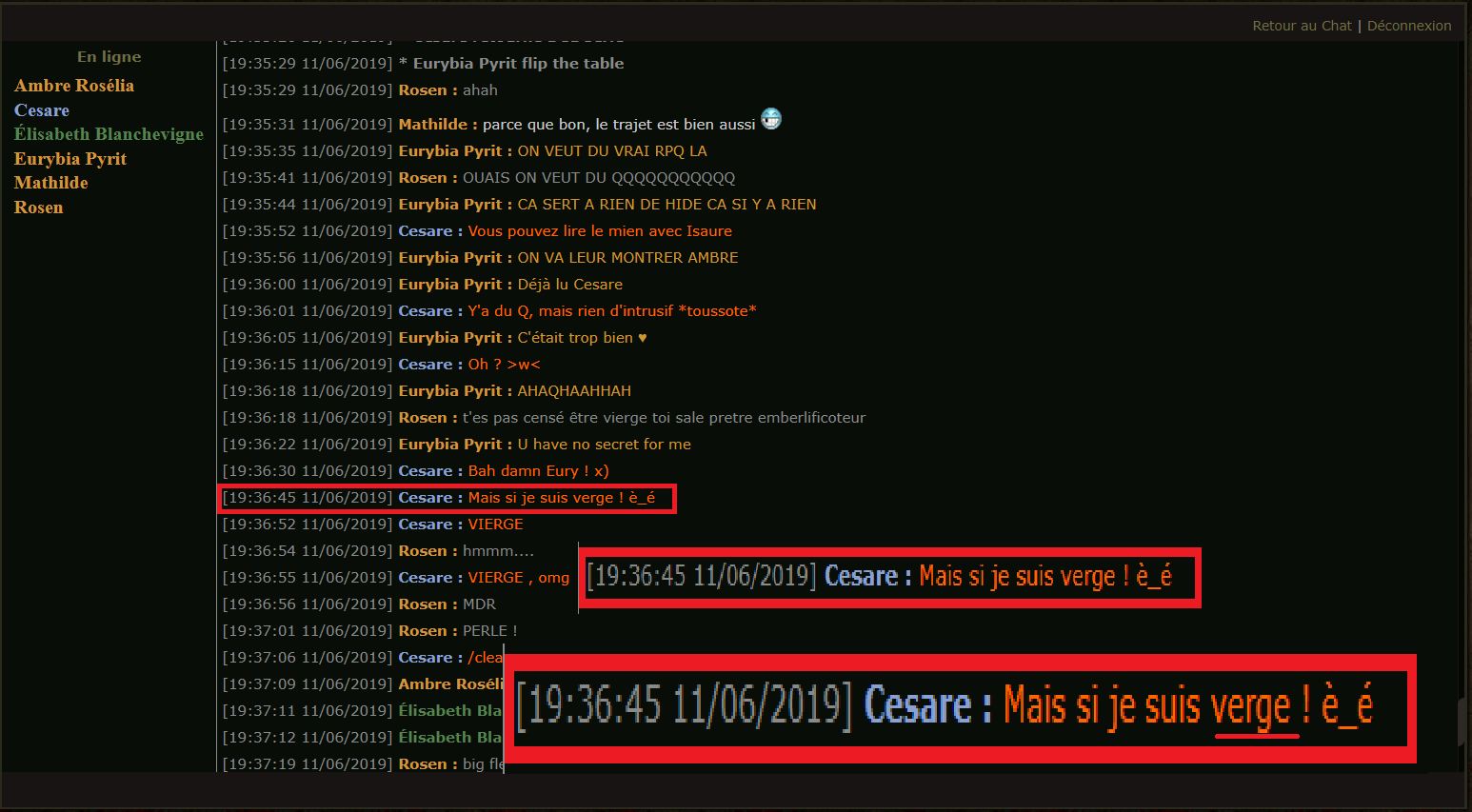Click Rosen's 'PERLE !' message
Screen dimensions: 1472x812
point(490,631)
